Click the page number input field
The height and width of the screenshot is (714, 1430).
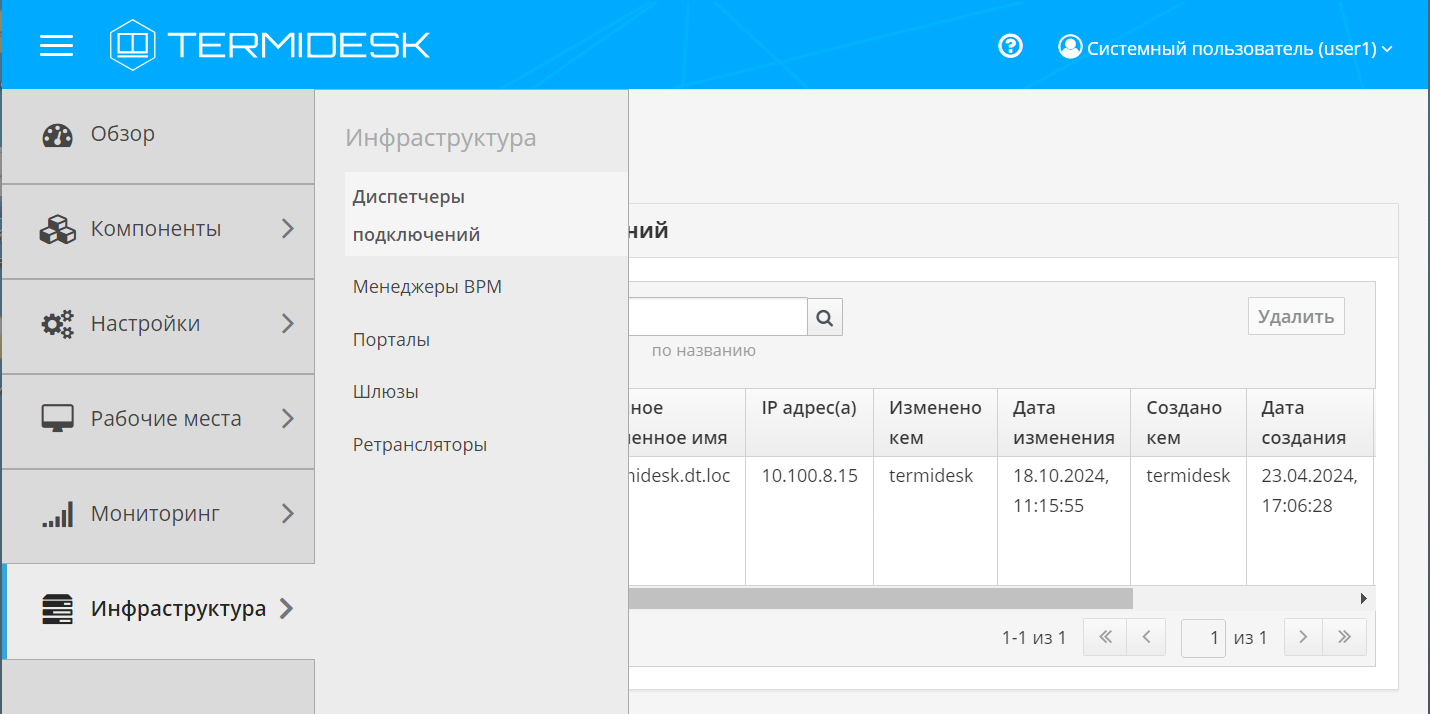[1203, 637]
